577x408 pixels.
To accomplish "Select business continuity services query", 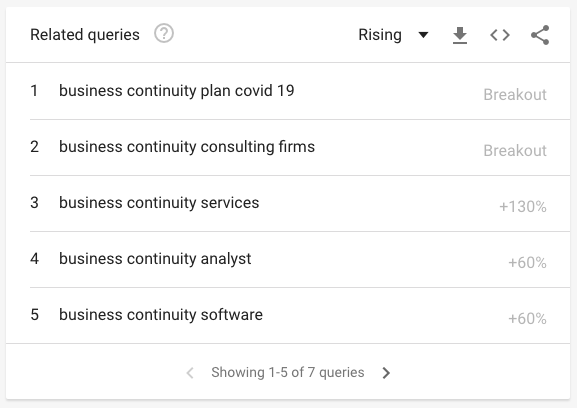I will [159, 203].
